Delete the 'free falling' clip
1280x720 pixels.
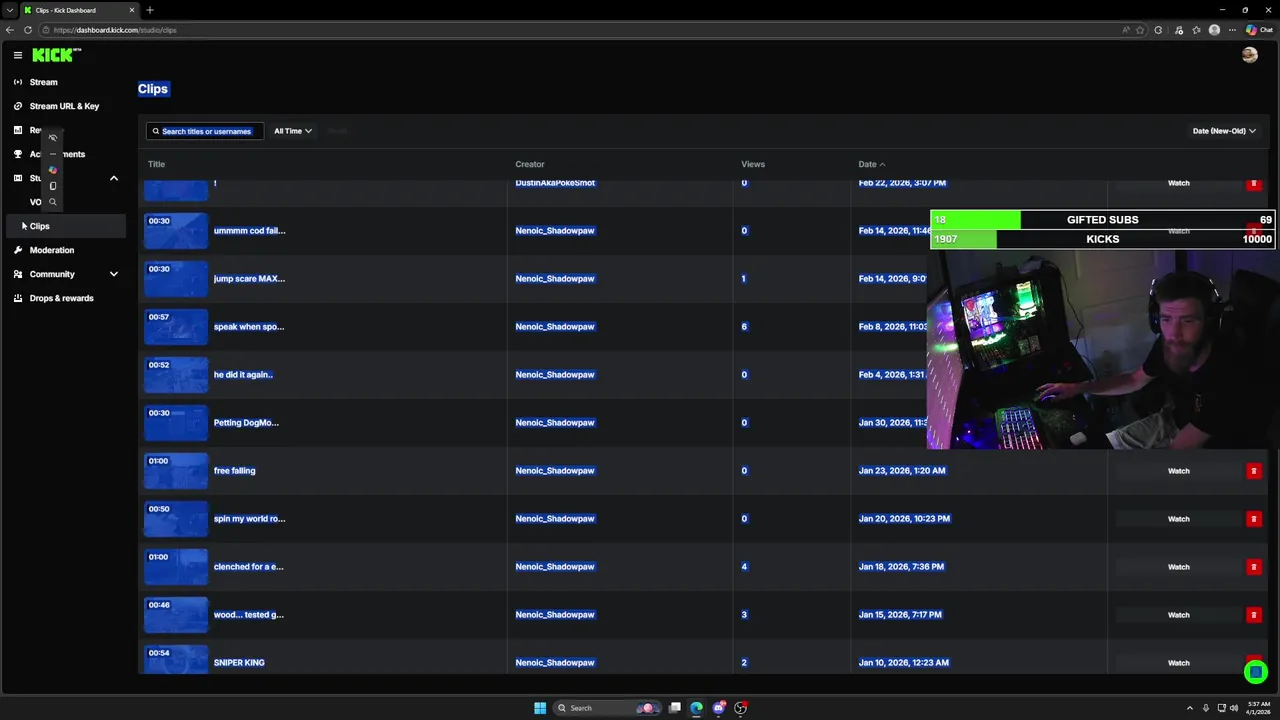tap(1254, 471)
